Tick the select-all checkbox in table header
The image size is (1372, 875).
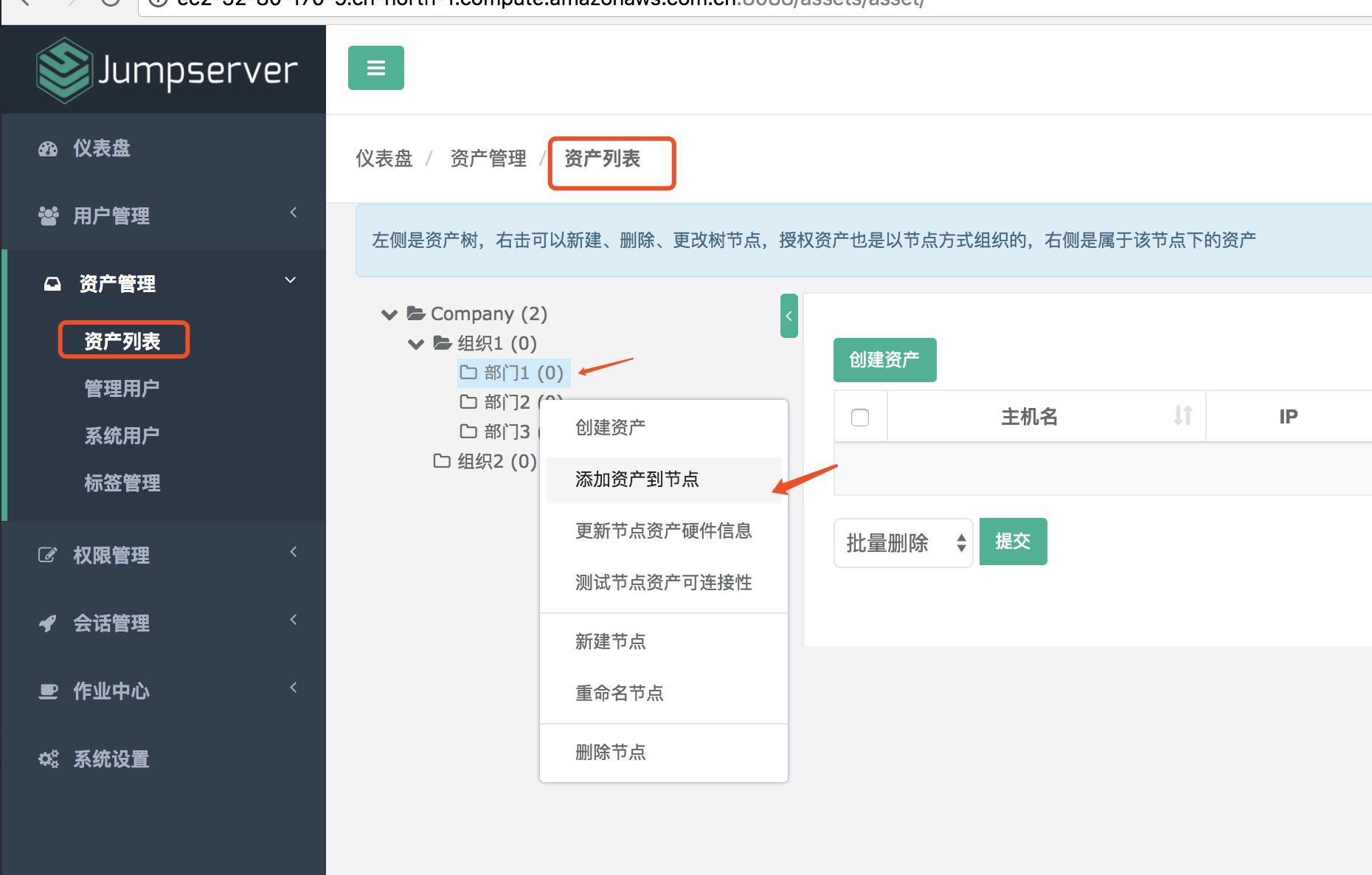point(860,418)
